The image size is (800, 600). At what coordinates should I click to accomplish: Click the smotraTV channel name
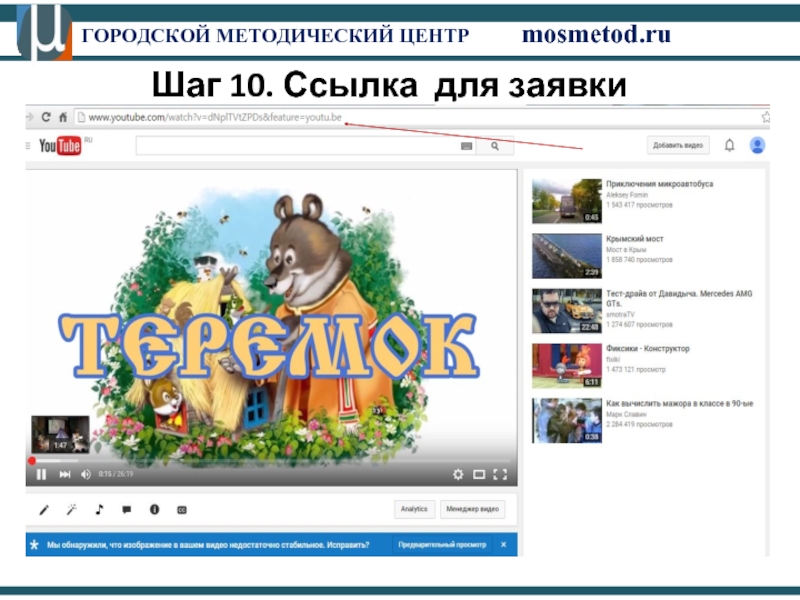pyautogui.click(x=620, y=315)
